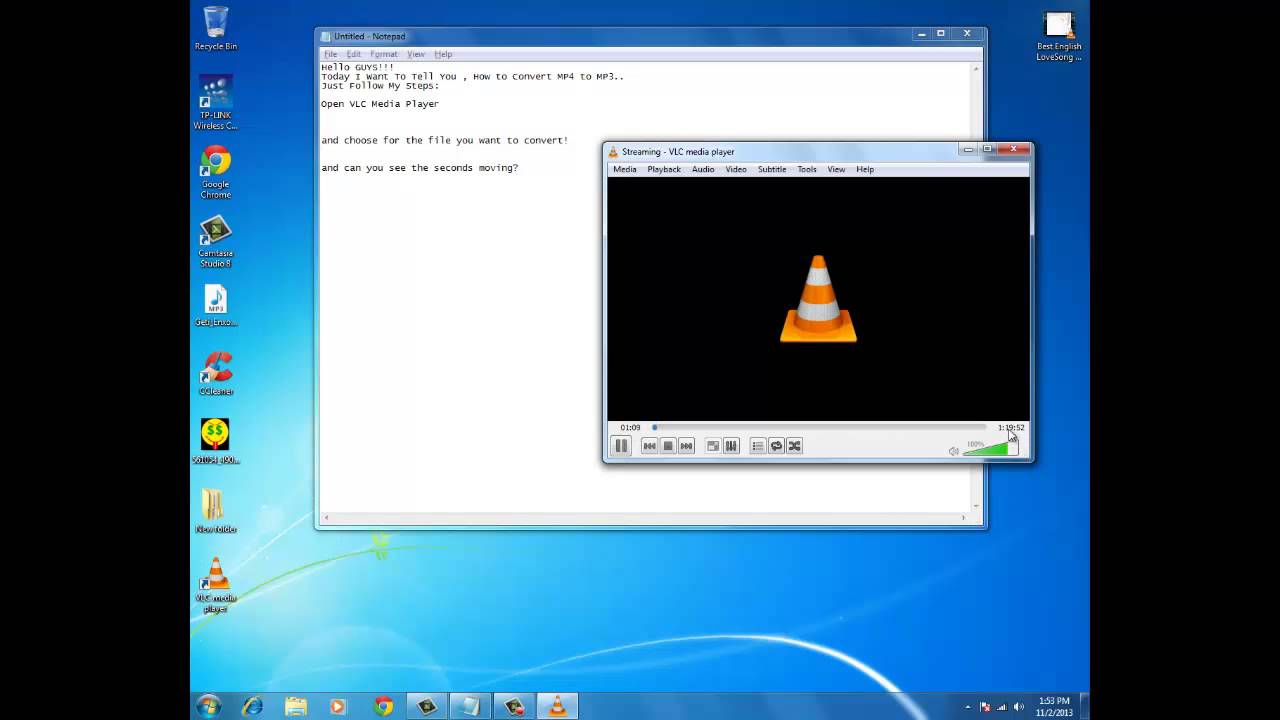
Task: Mute audio via VLC speaker icon
Action: [x=953, y=451]
